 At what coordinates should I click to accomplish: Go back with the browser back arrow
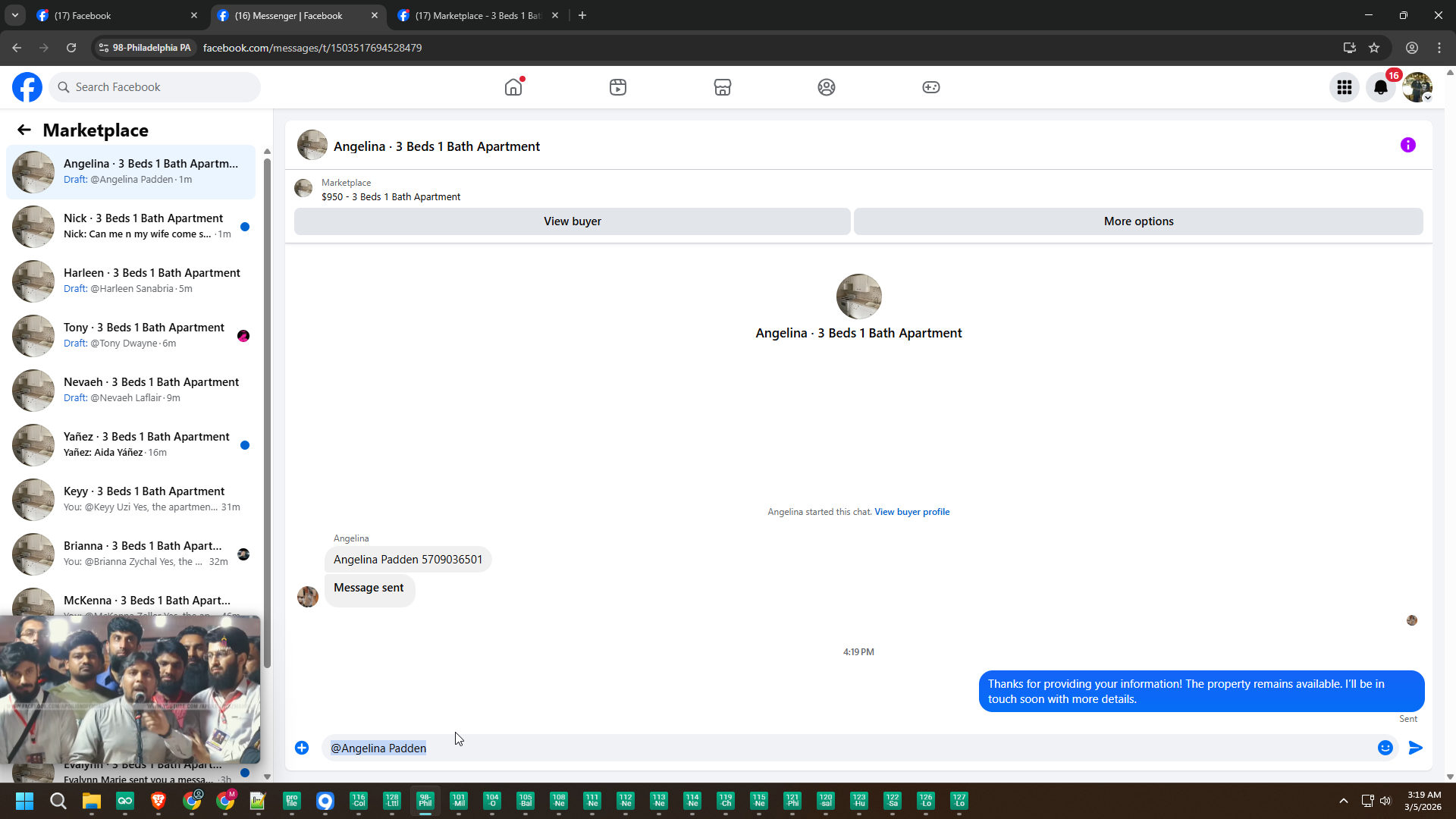(17, 48)
